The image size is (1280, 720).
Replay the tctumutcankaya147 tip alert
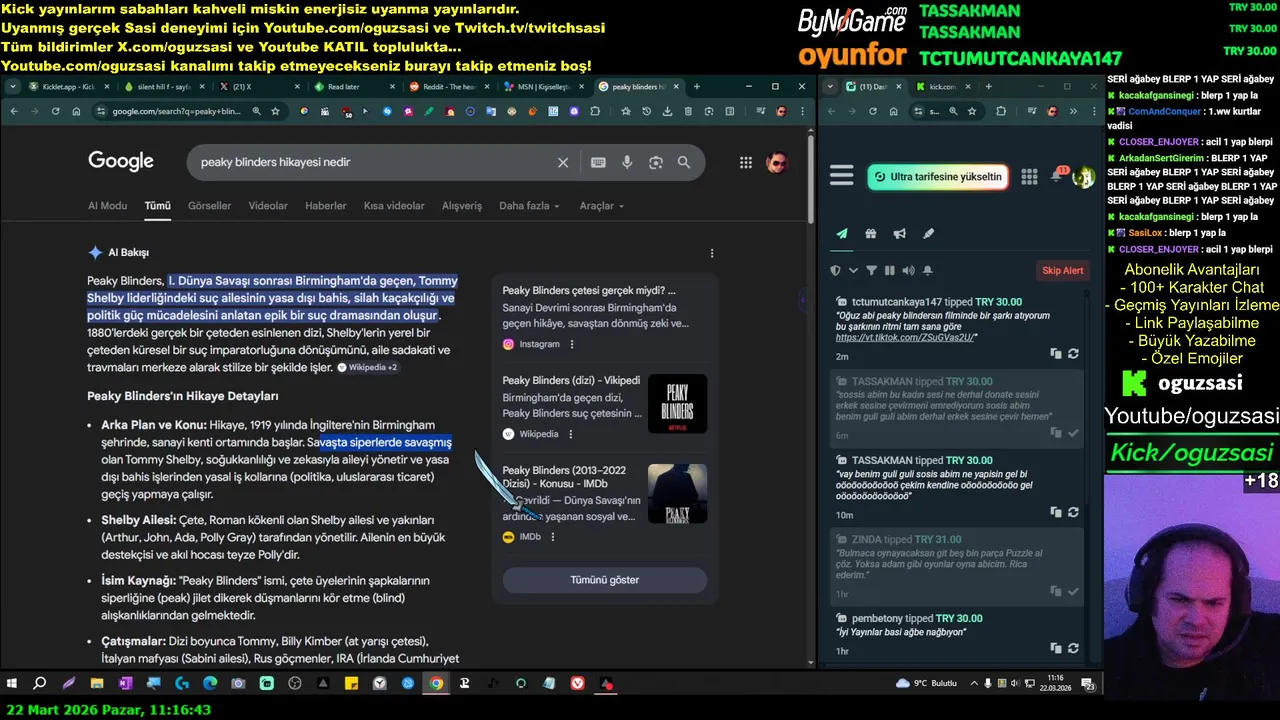[1073, 353]
